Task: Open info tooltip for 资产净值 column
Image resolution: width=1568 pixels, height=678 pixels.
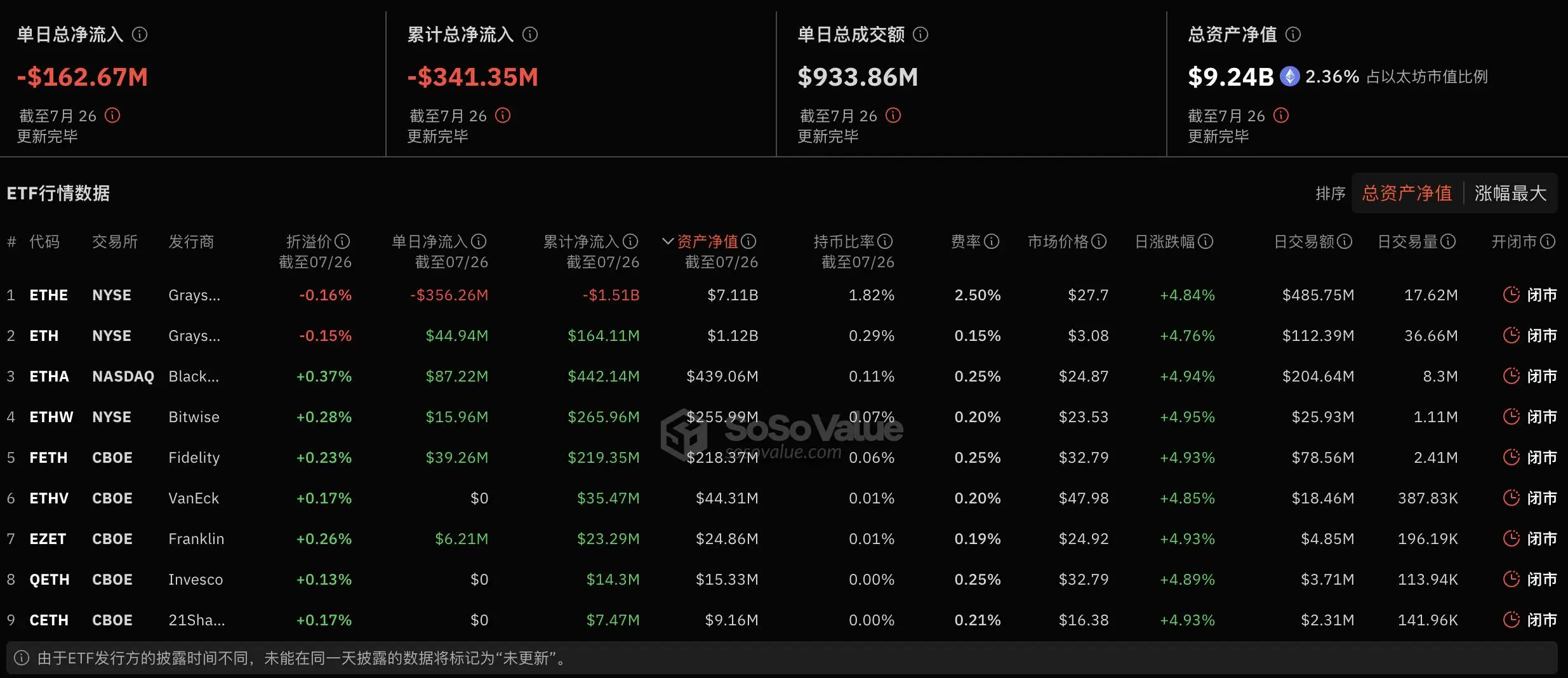Action: click(x=748, y=241)
